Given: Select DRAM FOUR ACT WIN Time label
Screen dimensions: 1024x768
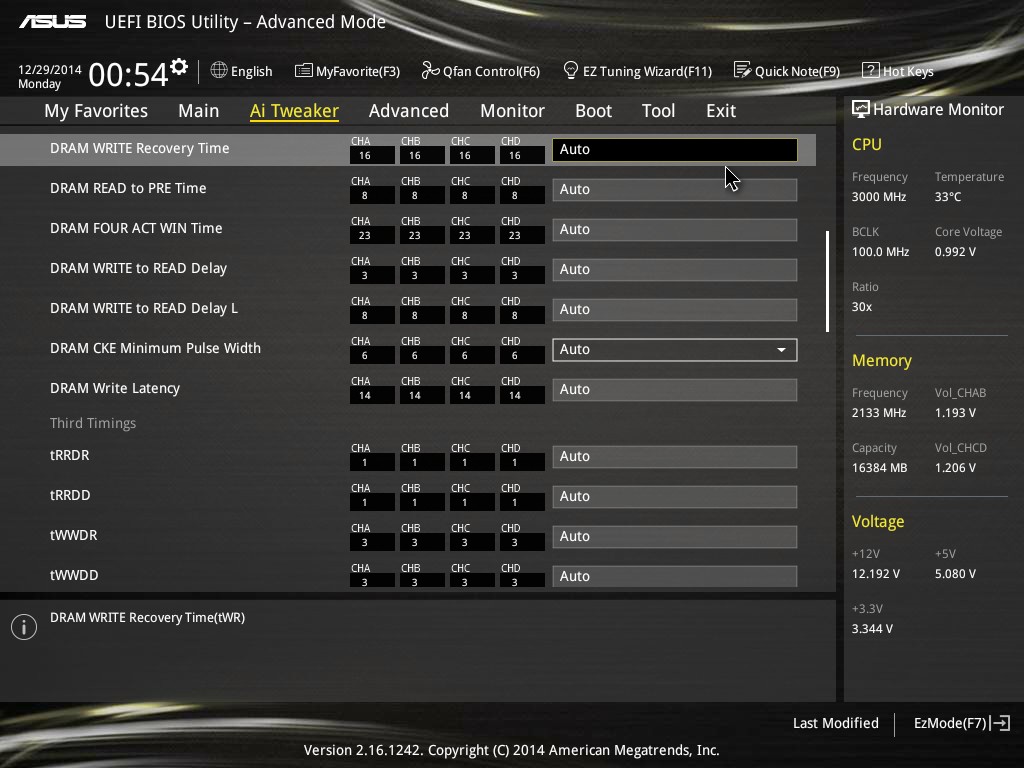Looking at the screenshot, I should [x=136, y=228].
